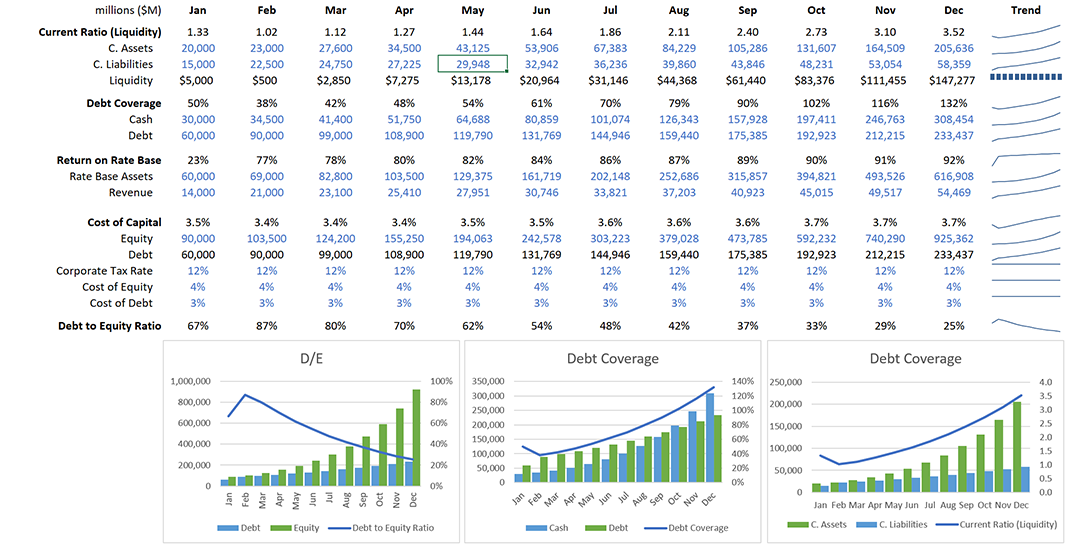Screen dimensions: 1080x557
Task: Select the middle Debt Coverage chart title
Action: [612, 359]
